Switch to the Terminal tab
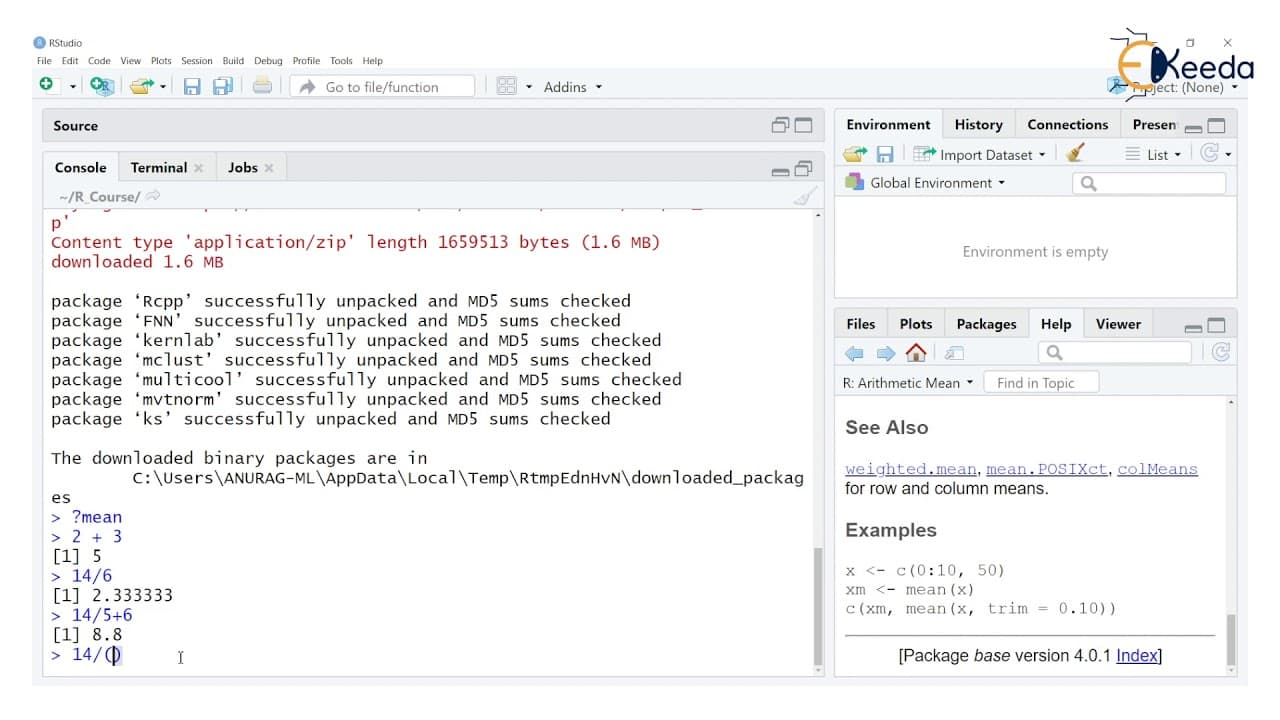Screen dimensions: 1280x720 pos(159,167)
